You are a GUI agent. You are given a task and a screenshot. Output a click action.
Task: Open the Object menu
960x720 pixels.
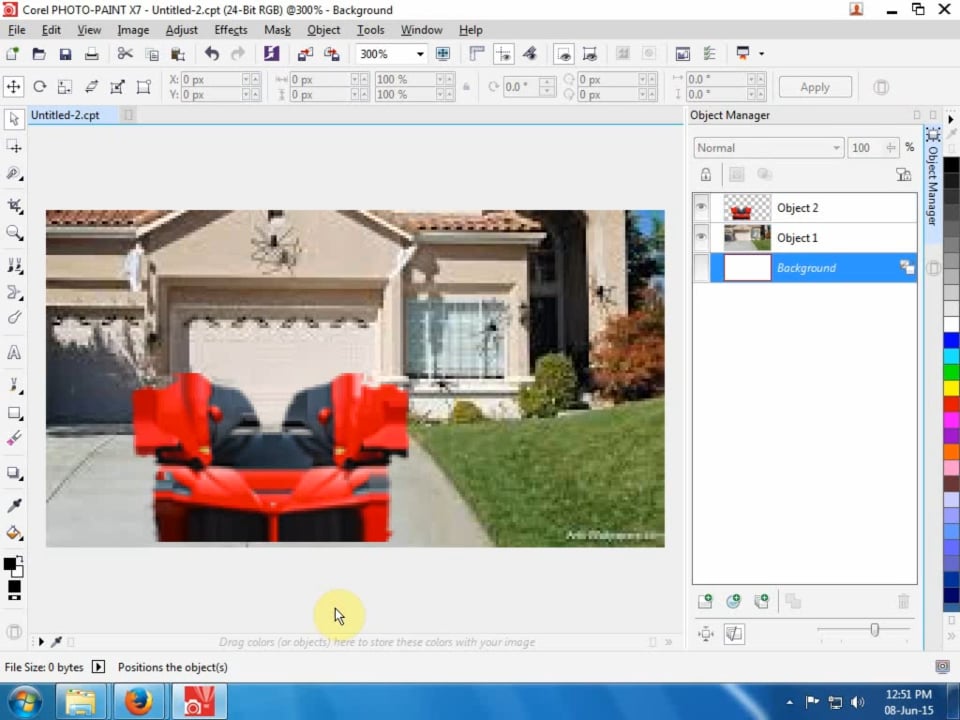(323, 29)
